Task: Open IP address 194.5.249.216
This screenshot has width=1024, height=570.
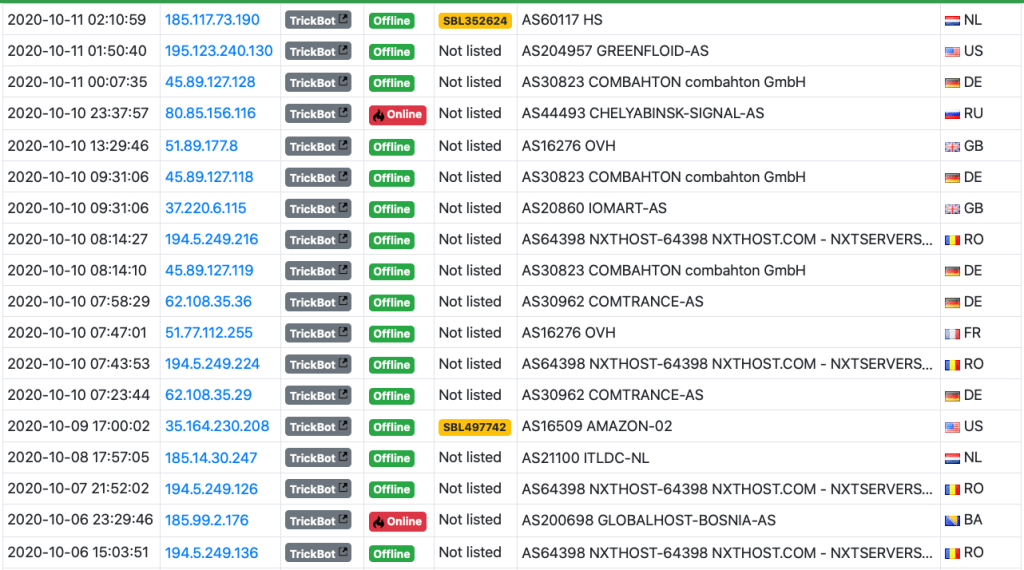Action: (211, 240)
